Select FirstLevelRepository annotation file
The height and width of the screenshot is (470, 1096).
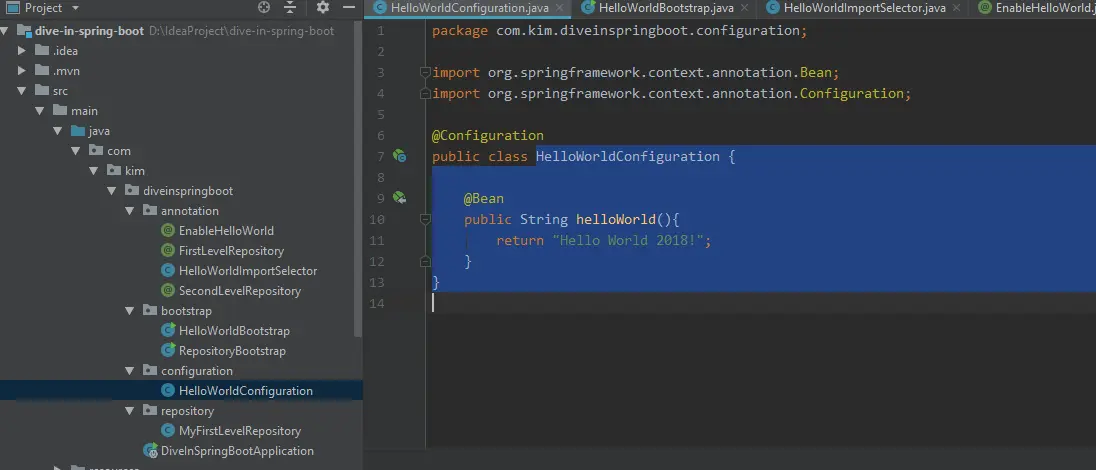(x=231, y=250)
